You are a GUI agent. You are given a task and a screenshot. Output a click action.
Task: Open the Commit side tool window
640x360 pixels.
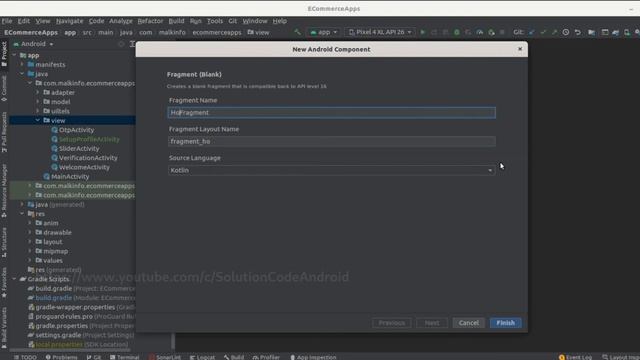(4, 88)
